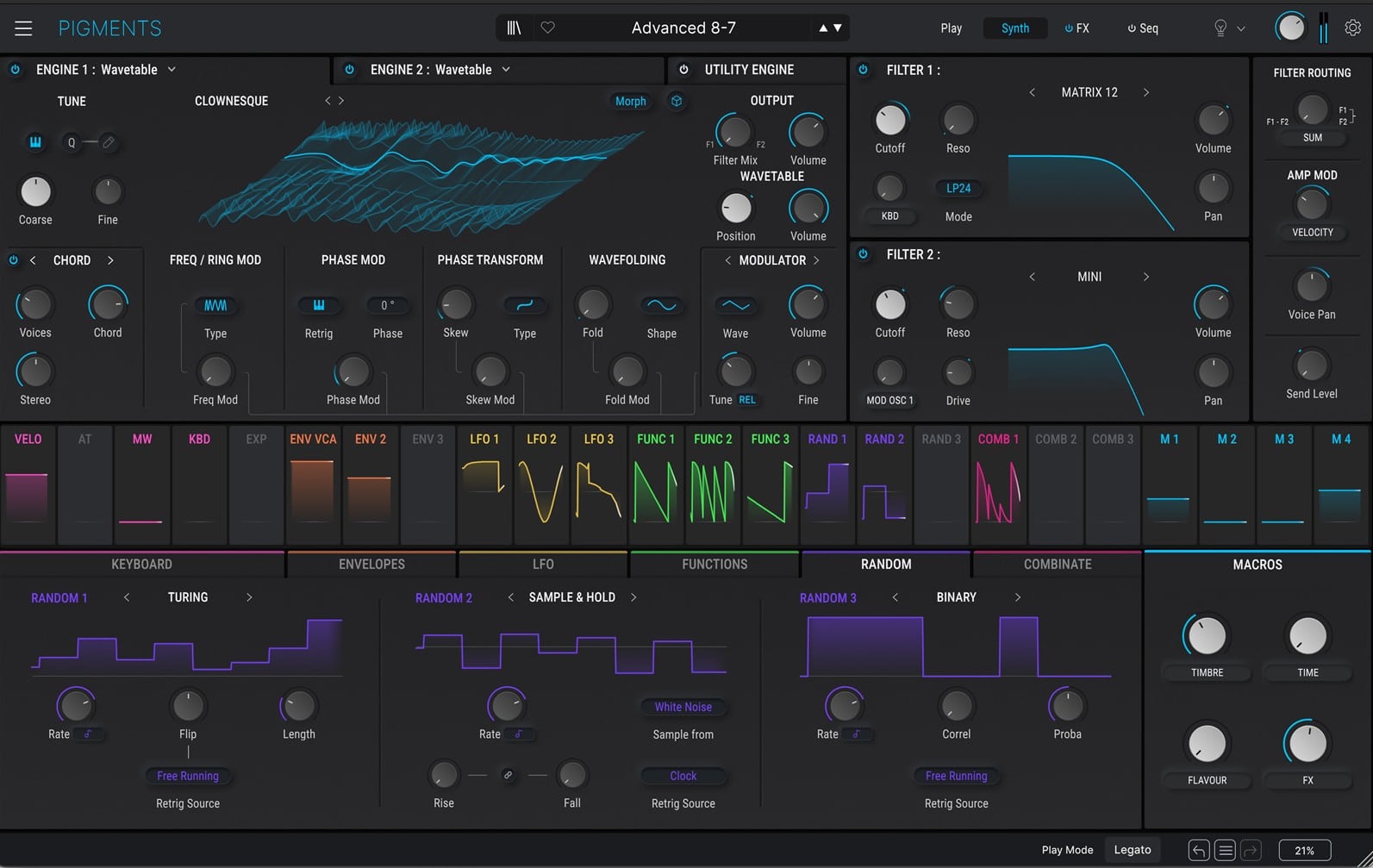Click the Modulator Wave shape icon

point(735,305)
